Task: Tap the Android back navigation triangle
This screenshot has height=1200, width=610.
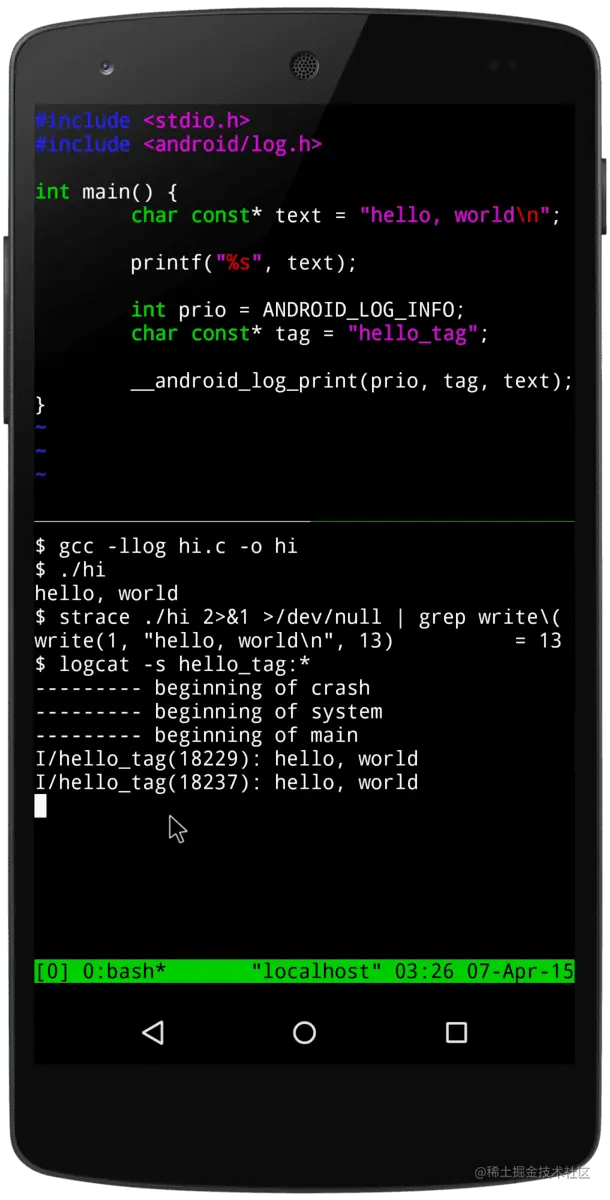Action: click(x=153, y=1033)
